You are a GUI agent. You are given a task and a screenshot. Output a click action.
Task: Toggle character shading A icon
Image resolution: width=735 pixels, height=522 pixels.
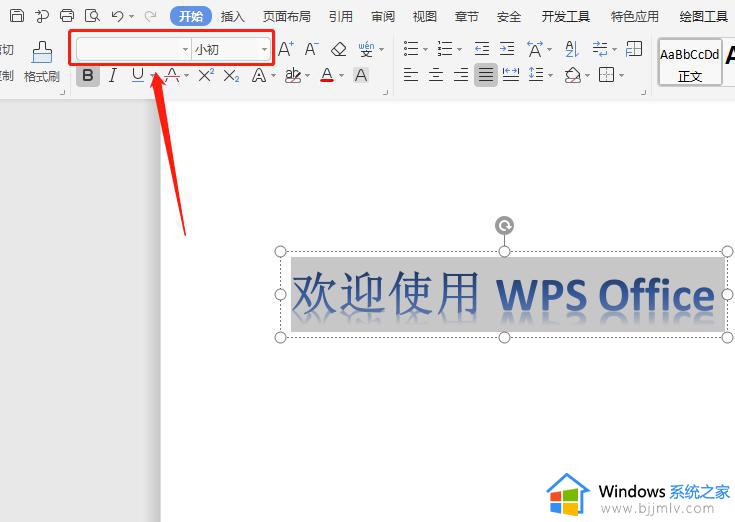click(360, 75)
